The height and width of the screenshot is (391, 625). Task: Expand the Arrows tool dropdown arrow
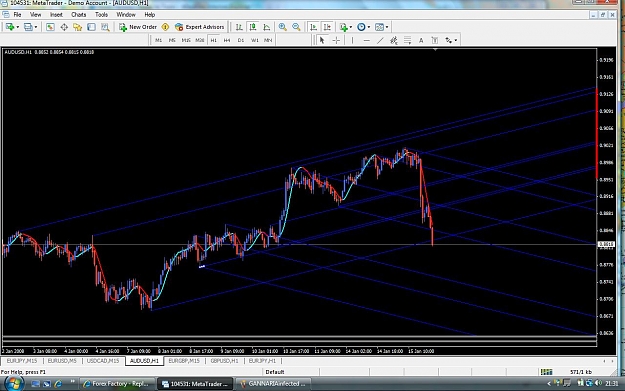click(x=456, y=40)
